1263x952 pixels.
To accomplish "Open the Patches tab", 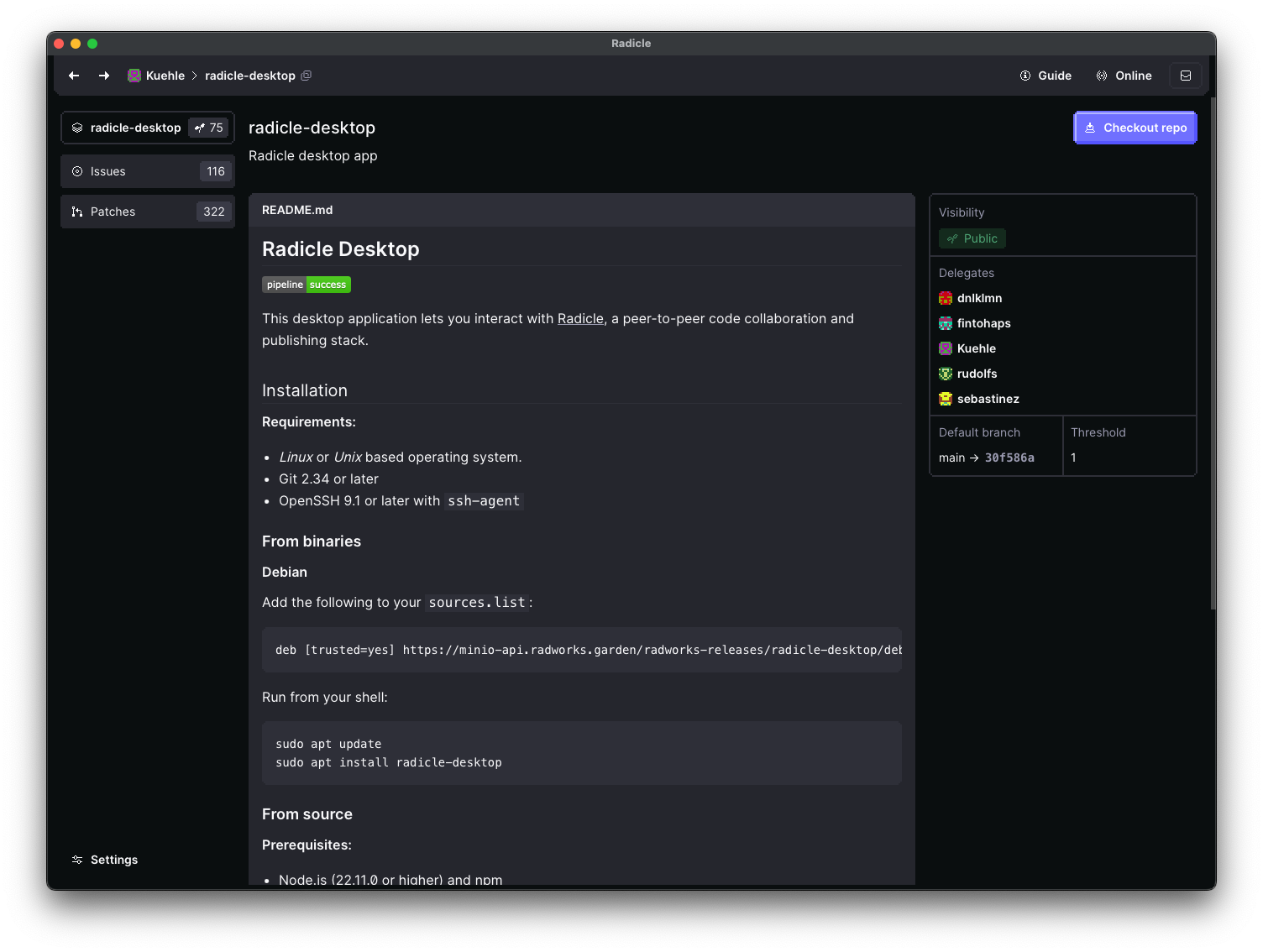I will click(x=148, y=212).
